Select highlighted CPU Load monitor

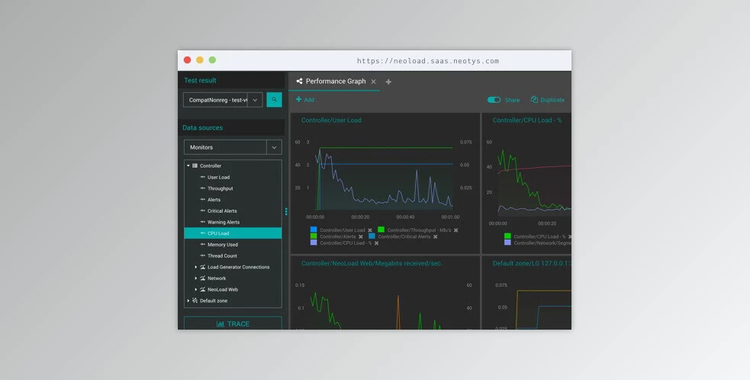[x=233, y=233]
